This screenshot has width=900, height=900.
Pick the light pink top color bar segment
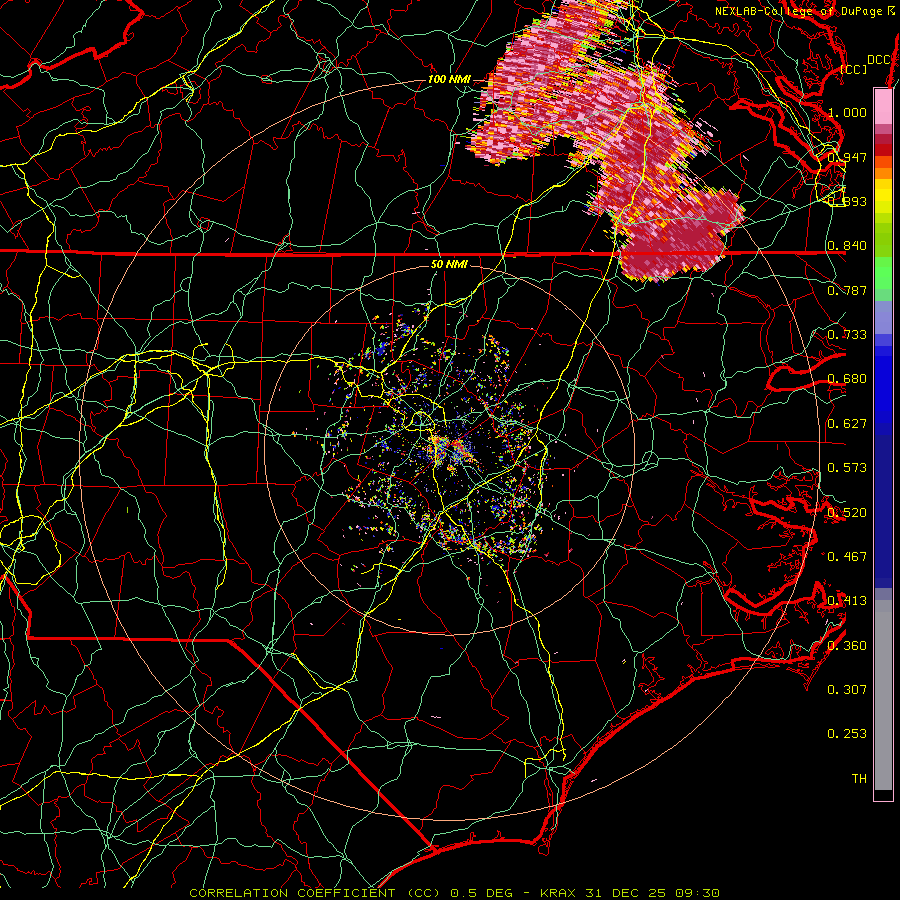(883, 106)
